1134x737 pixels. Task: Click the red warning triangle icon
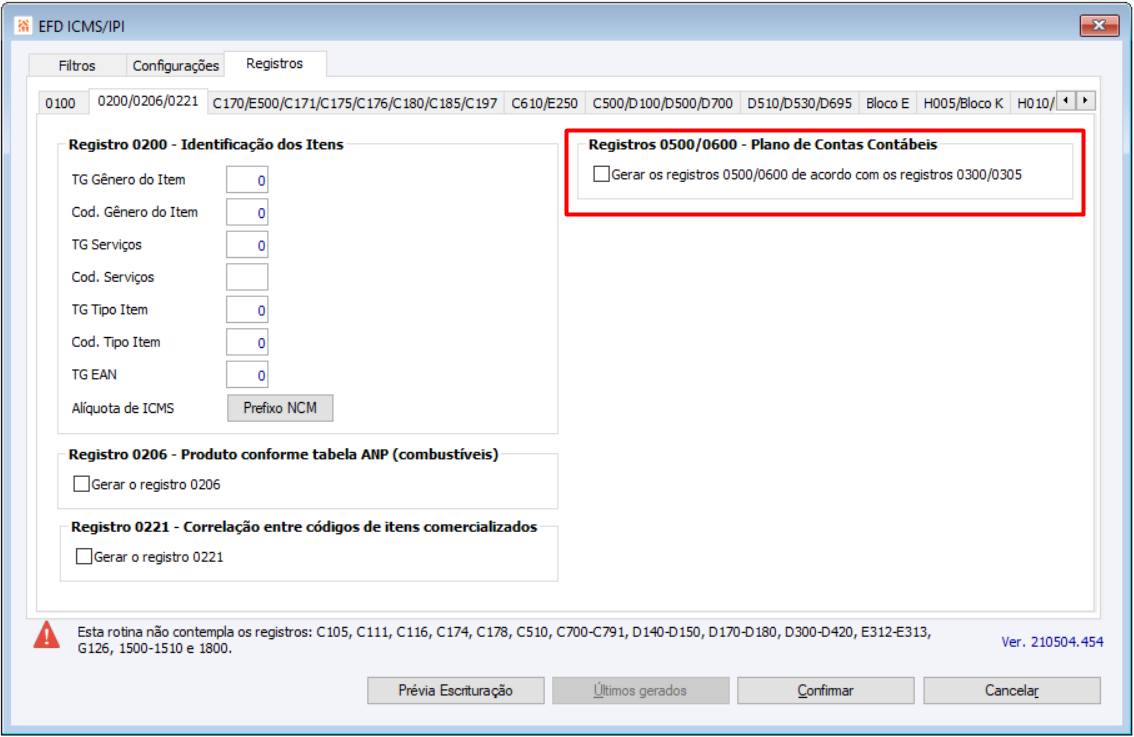coord(47,635)
